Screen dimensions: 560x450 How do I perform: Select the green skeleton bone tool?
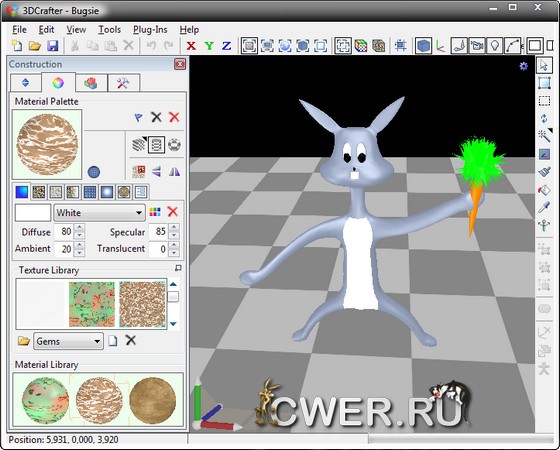tap(544, 225)
